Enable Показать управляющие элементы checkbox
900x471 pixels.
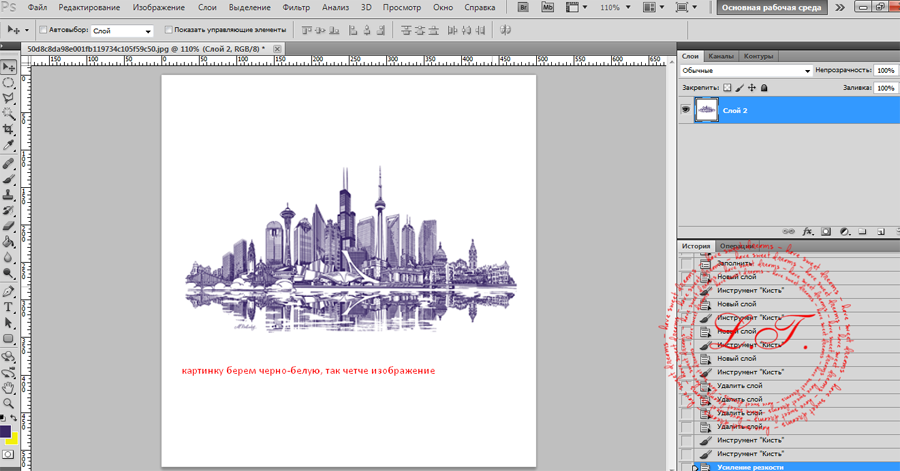168,29
